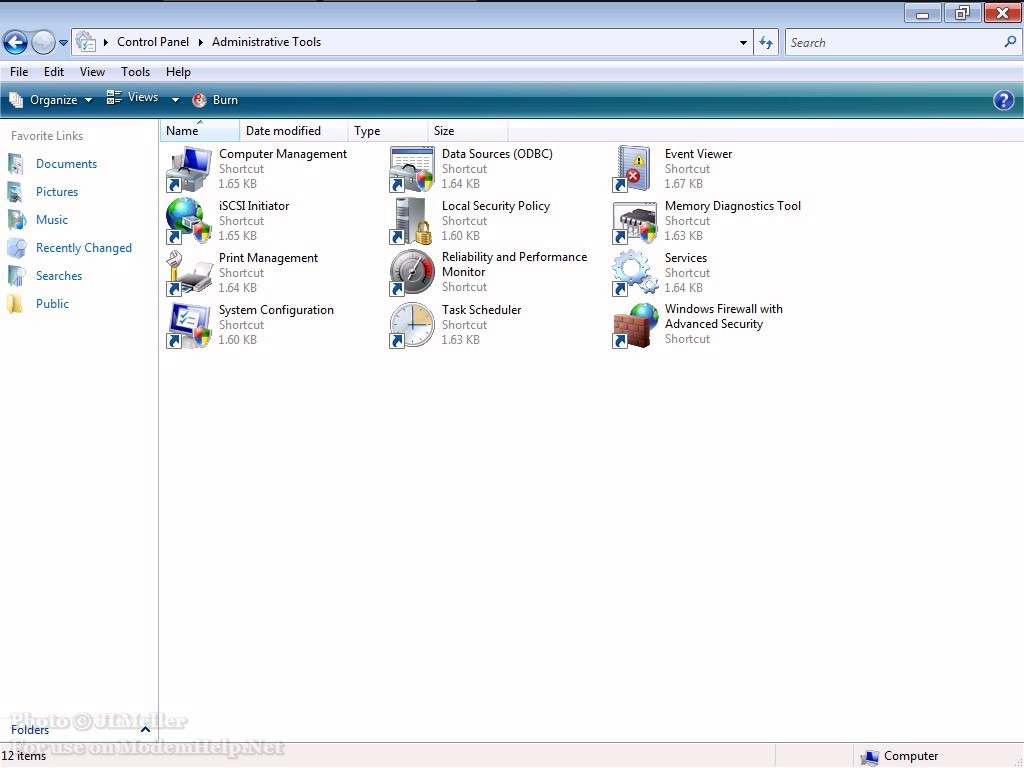Open the Help menu

(178, 72)
